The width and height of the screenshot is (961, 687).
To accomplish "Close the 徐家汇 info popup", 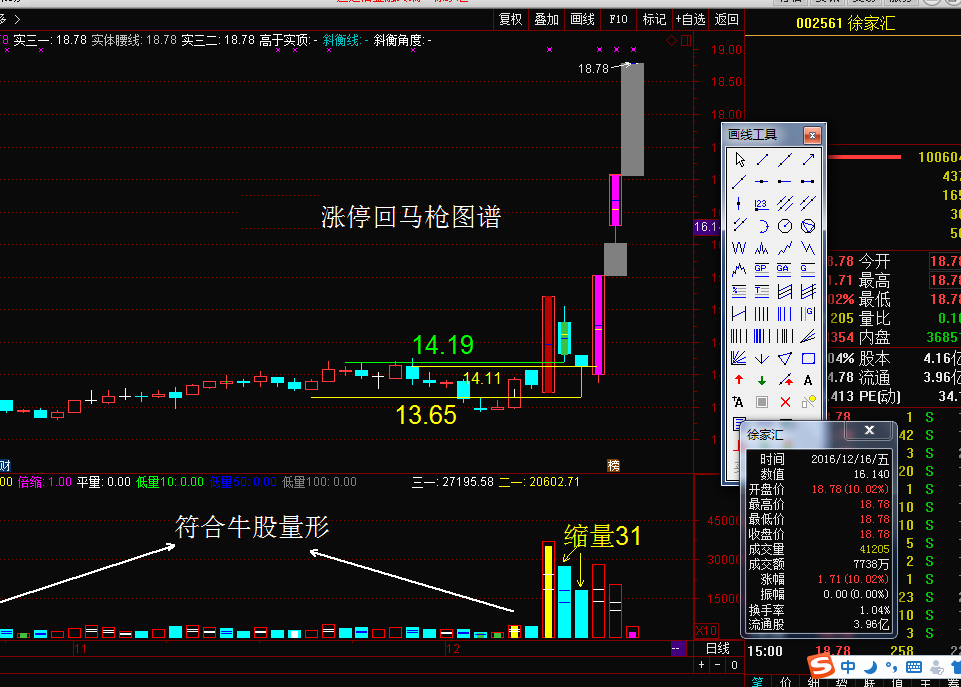I will click(869, 431).
